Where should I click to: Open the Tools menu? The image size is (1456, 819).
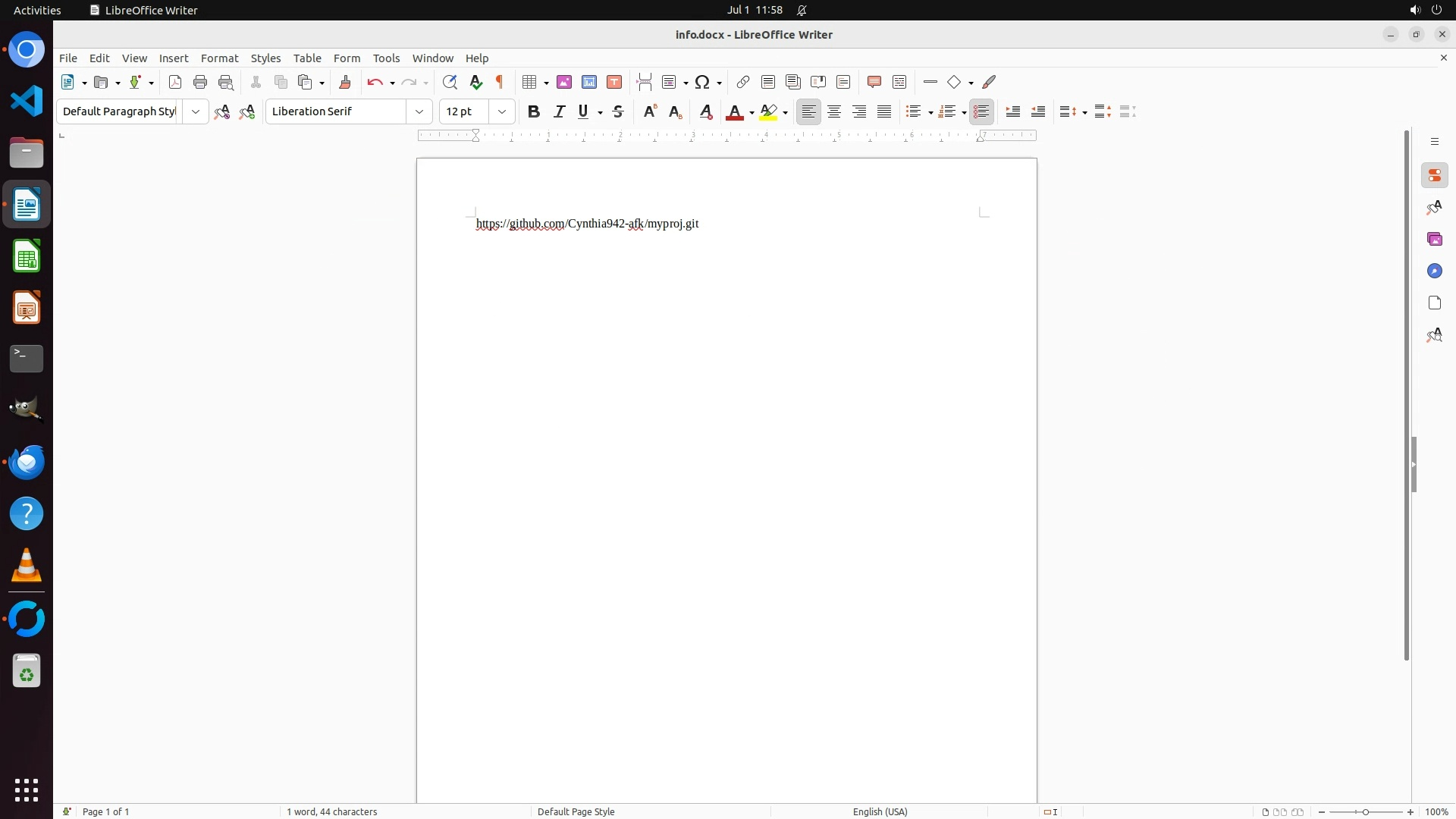tap(386, 58)
